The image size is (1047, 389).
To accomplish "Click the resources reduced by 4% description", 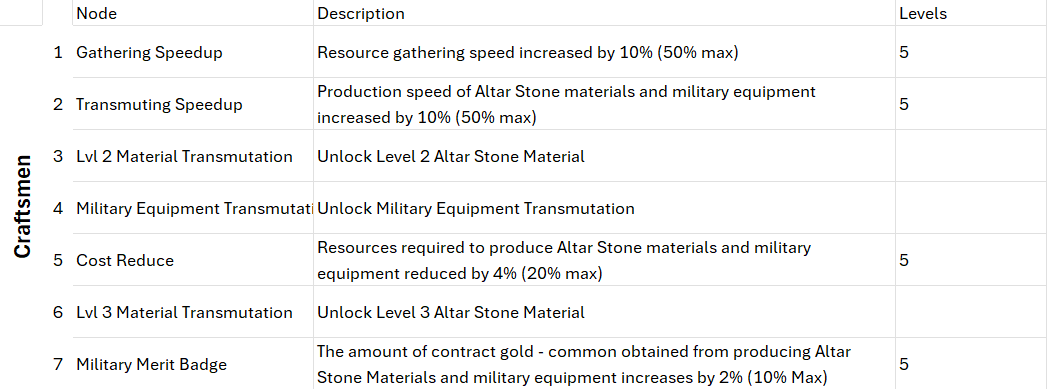I will [604, 260].
